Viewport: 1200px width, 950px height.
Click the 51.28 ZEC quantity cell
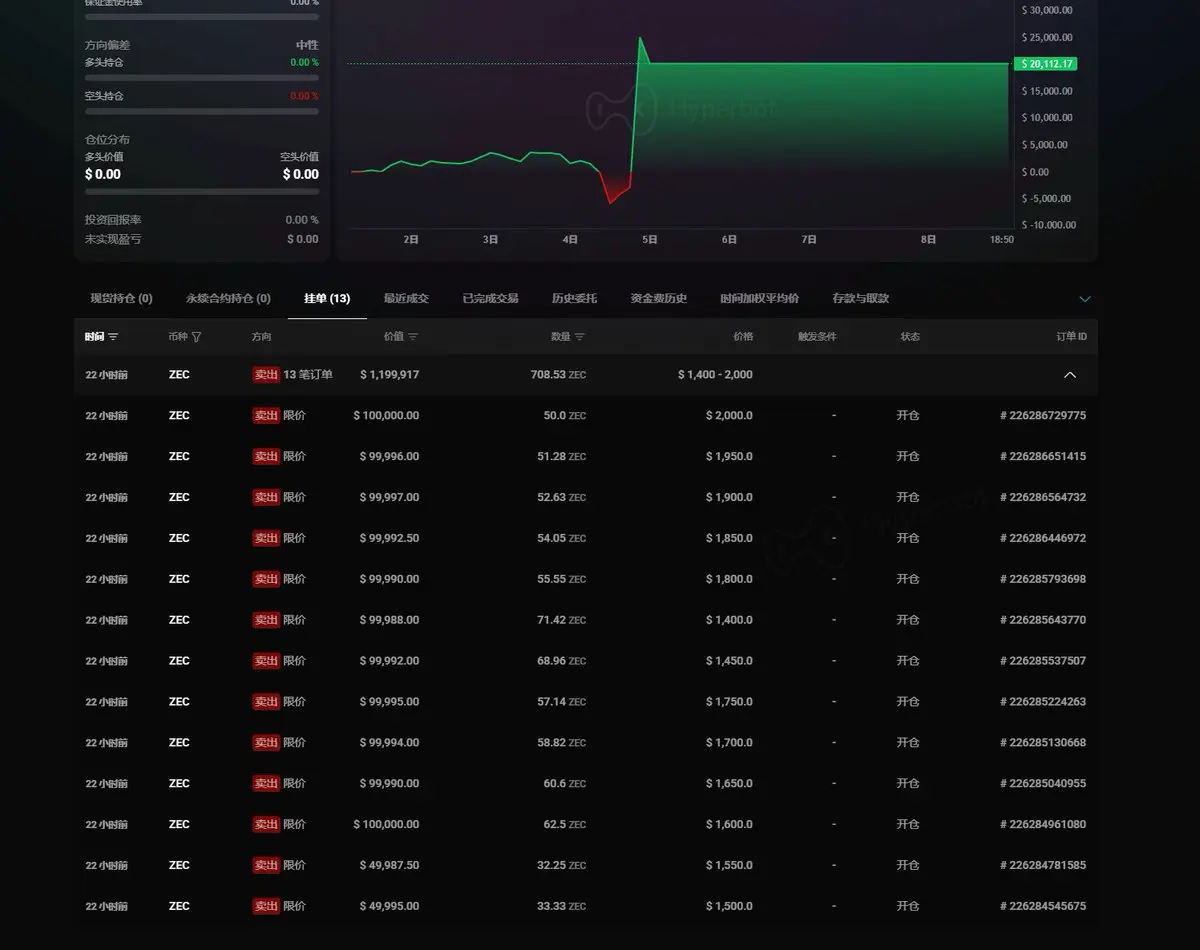561,456
